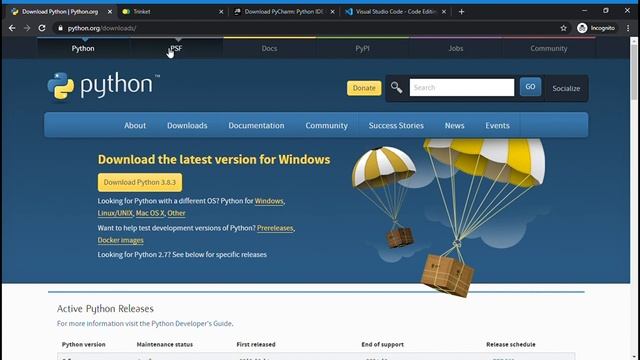
Task: Open PSF in top site bar
Action: [176, 48]
